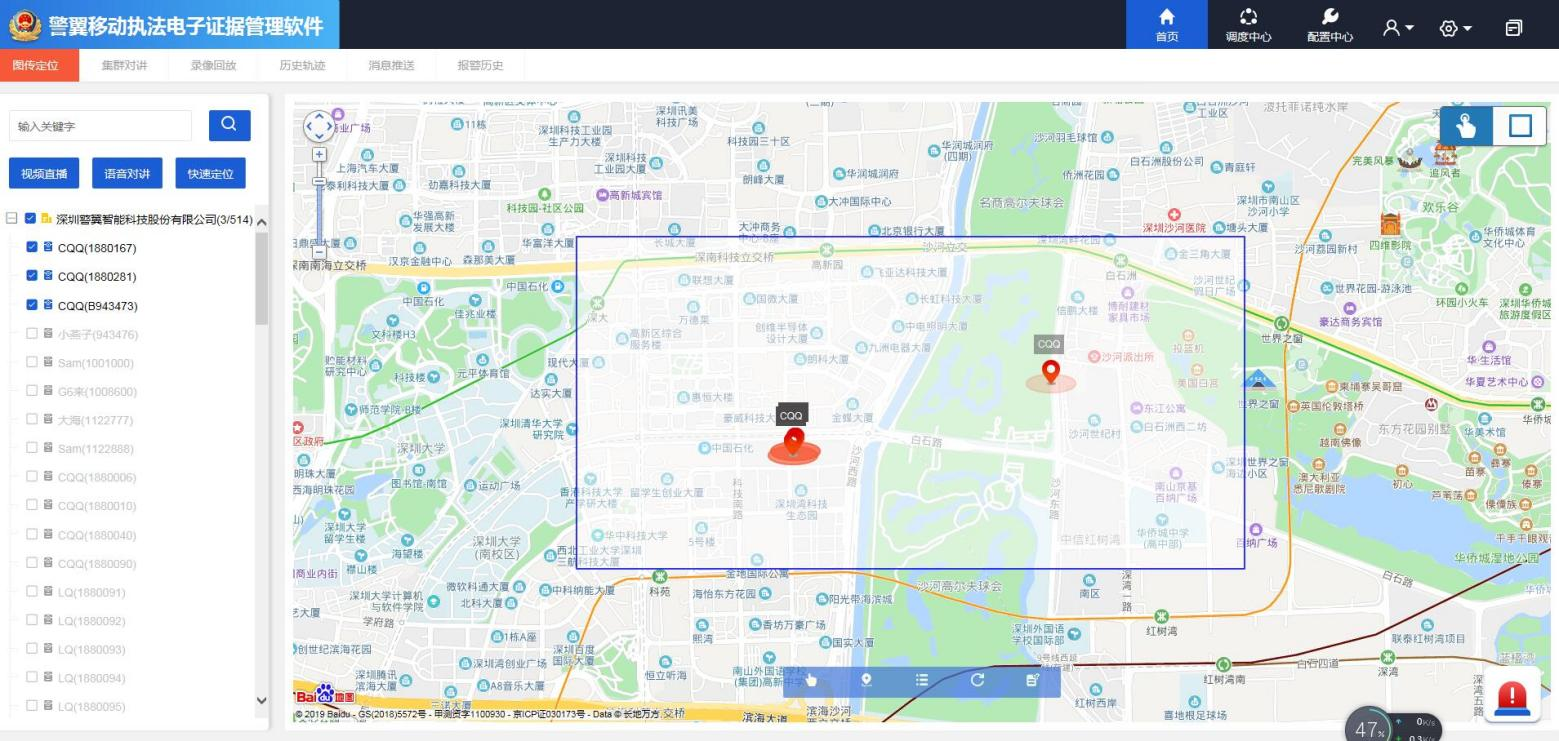Image resolution: width=1559 pixels, height=741 pixels.
Task: Click the map zoom level slider
Action: 319,182
